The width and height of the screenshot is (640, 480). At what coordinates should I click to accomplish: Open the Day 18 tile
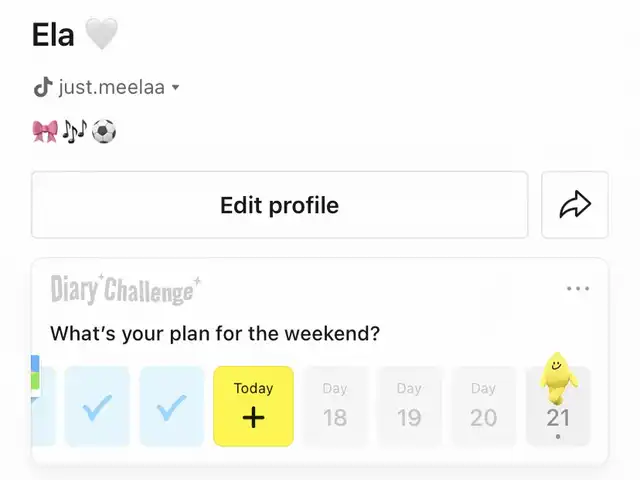pyautogui.click(x=335, y=407)
